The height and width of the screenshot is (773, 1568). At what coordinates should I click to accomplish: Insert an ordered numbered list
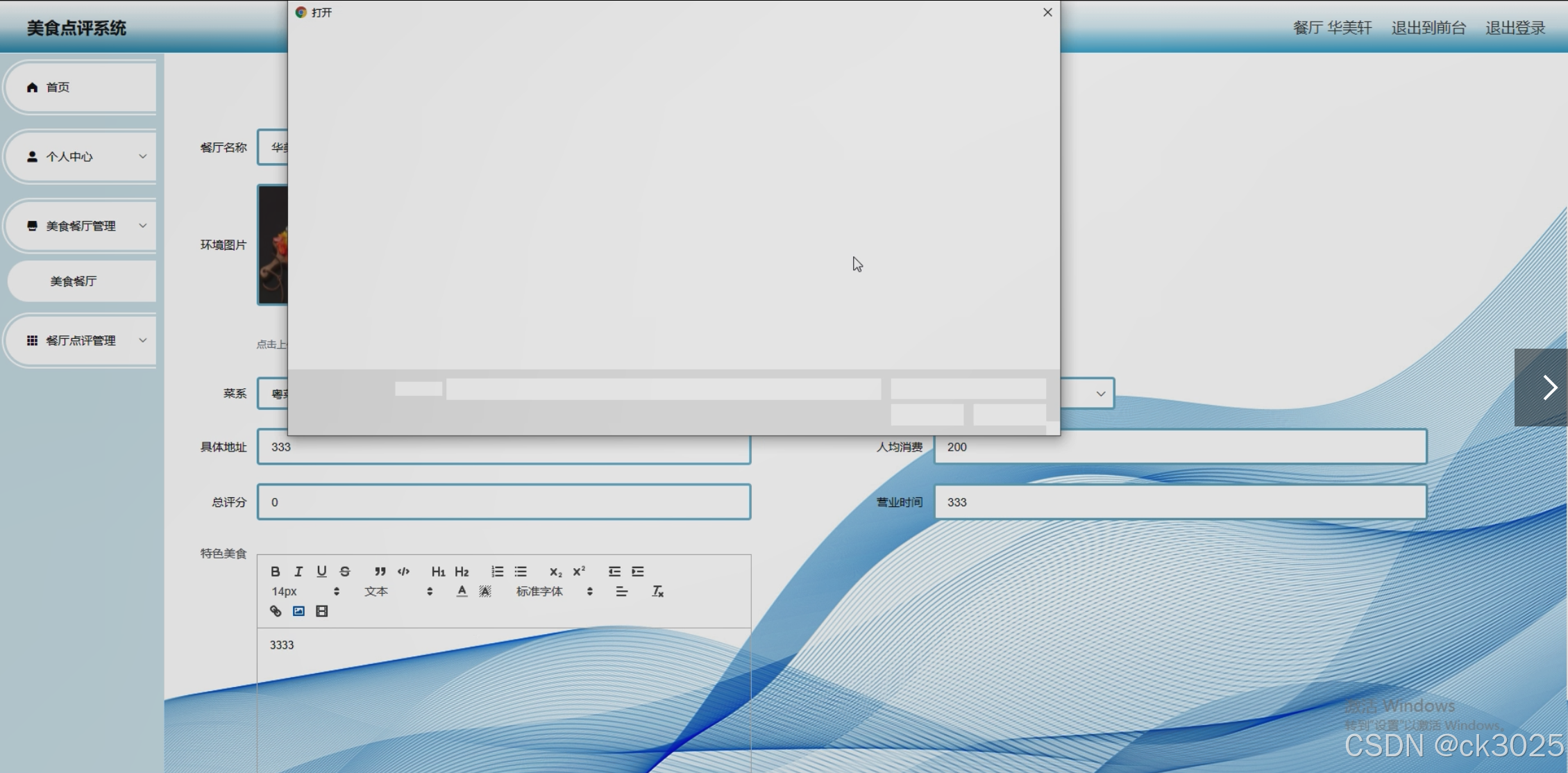pyautogui.click(x=497, y=572)
